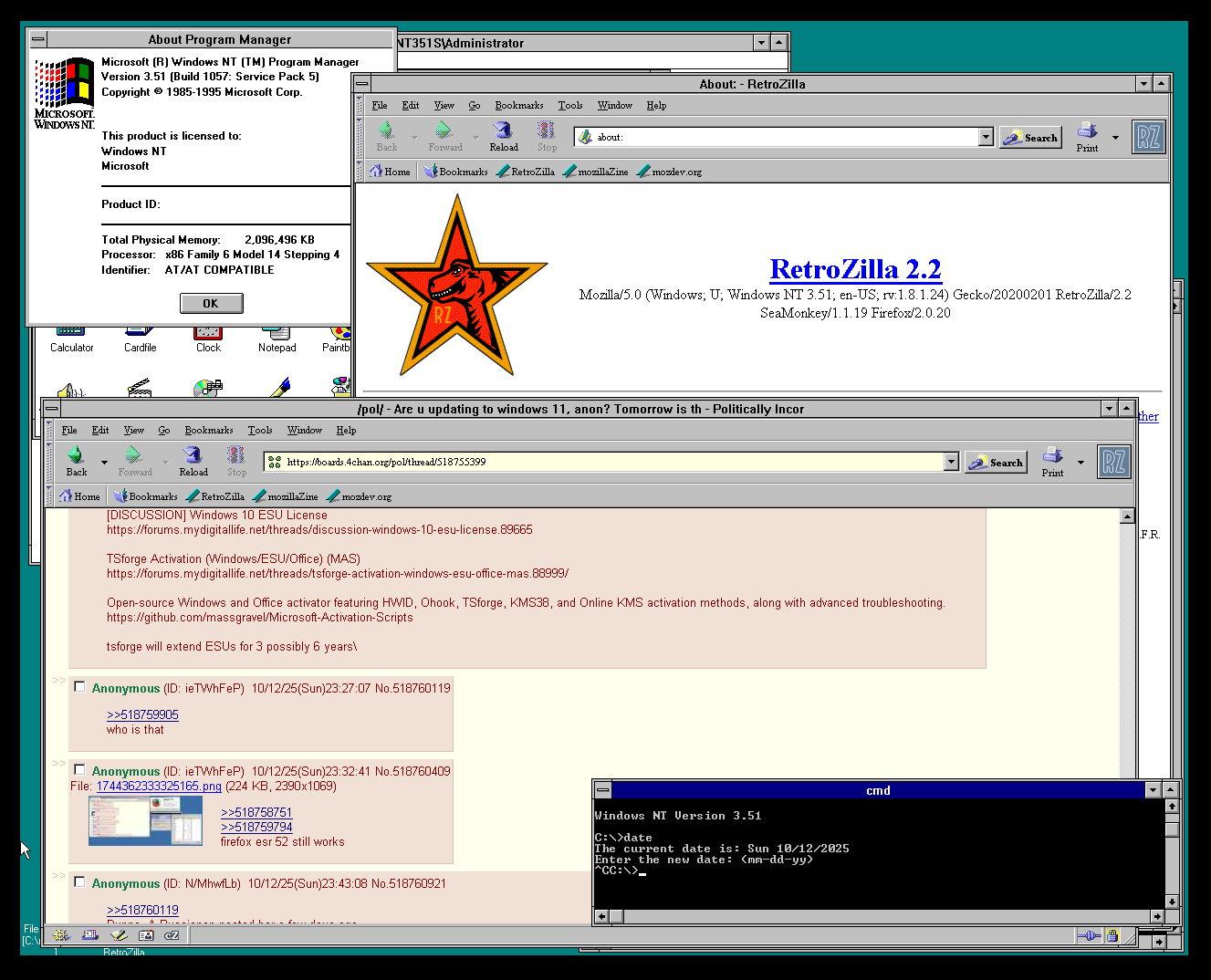Viewport: 1211px width, 980px height.
Task: Open the control menu of About Program Manager dialog
Action: [x=37, y=39]
